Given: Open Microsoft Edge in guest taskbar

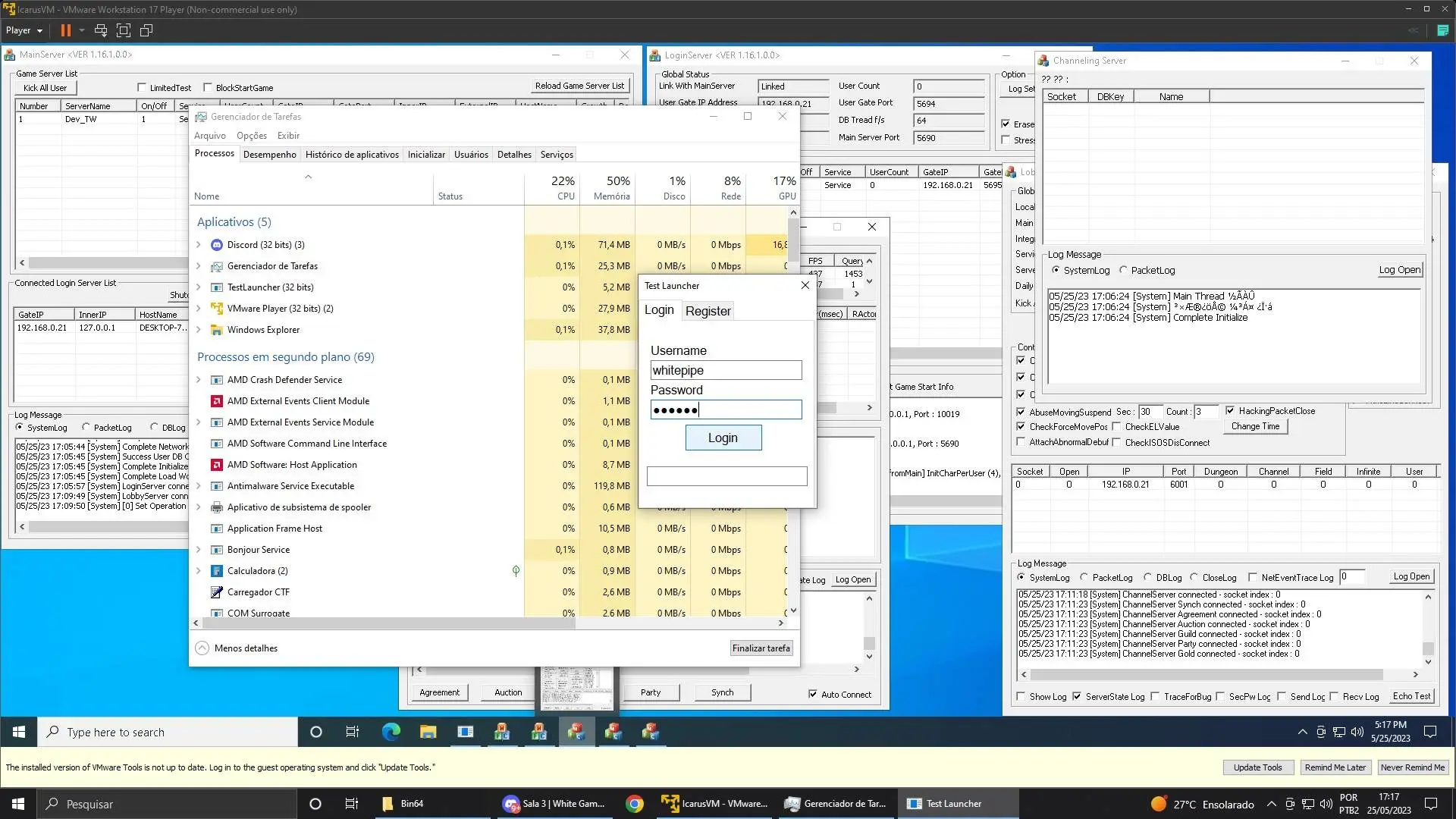Looking at the screenshot, I should 391,732.
